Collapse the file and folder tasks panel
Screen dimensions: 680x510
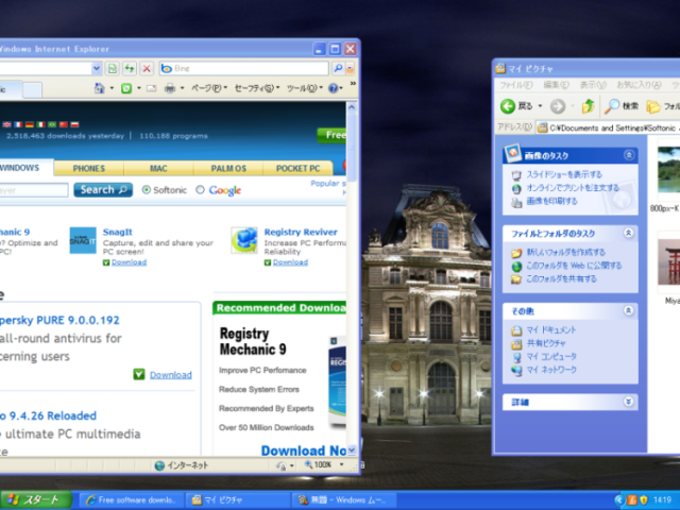point(628,233)
